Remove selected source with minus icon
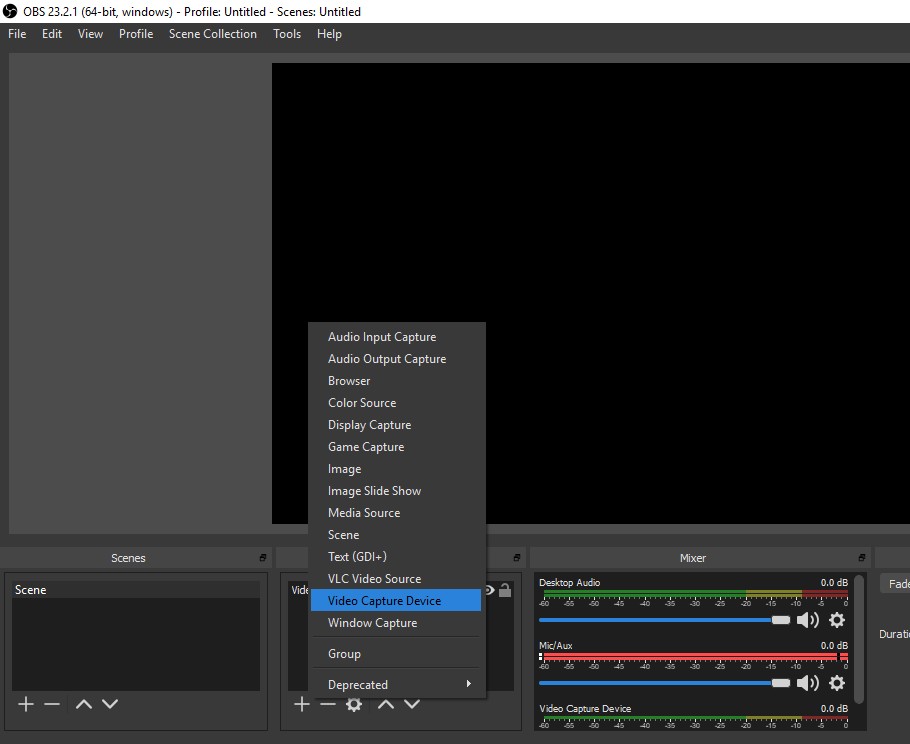Viewport: 910px width, 744px height. (x=327, y=704)
